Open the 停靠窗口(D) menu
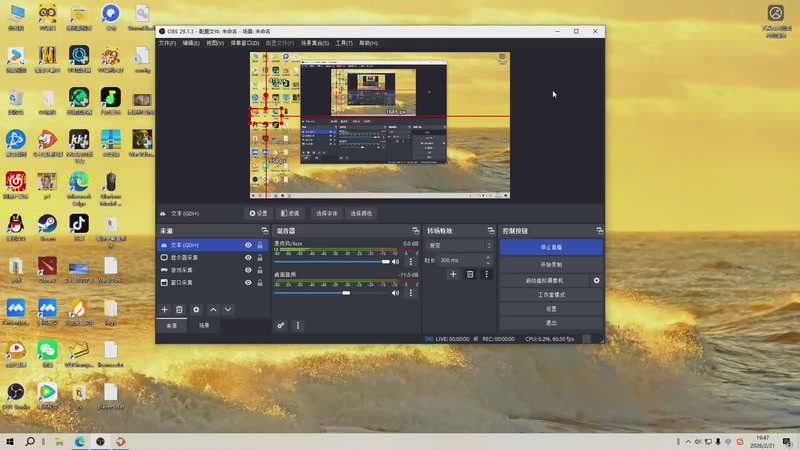Screen dimensions: 800x450 point(245,43)
